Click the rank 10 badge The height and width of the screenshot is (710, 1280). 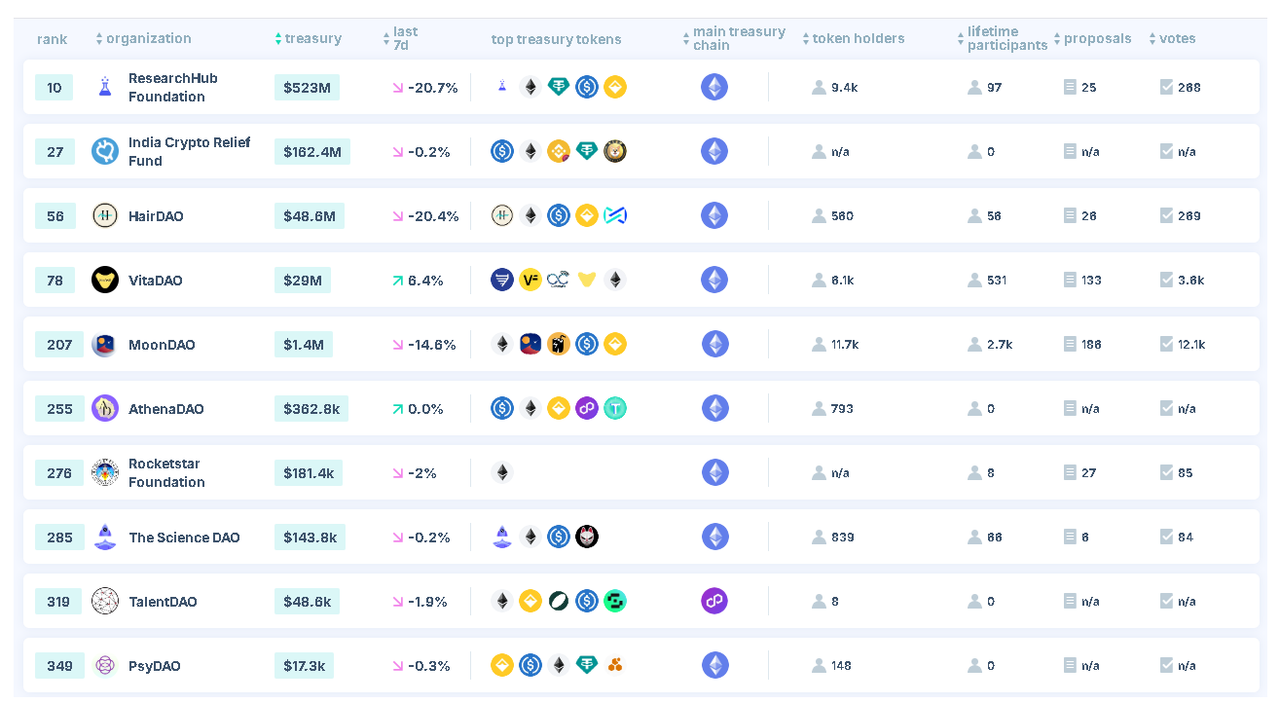coord(54,87)
